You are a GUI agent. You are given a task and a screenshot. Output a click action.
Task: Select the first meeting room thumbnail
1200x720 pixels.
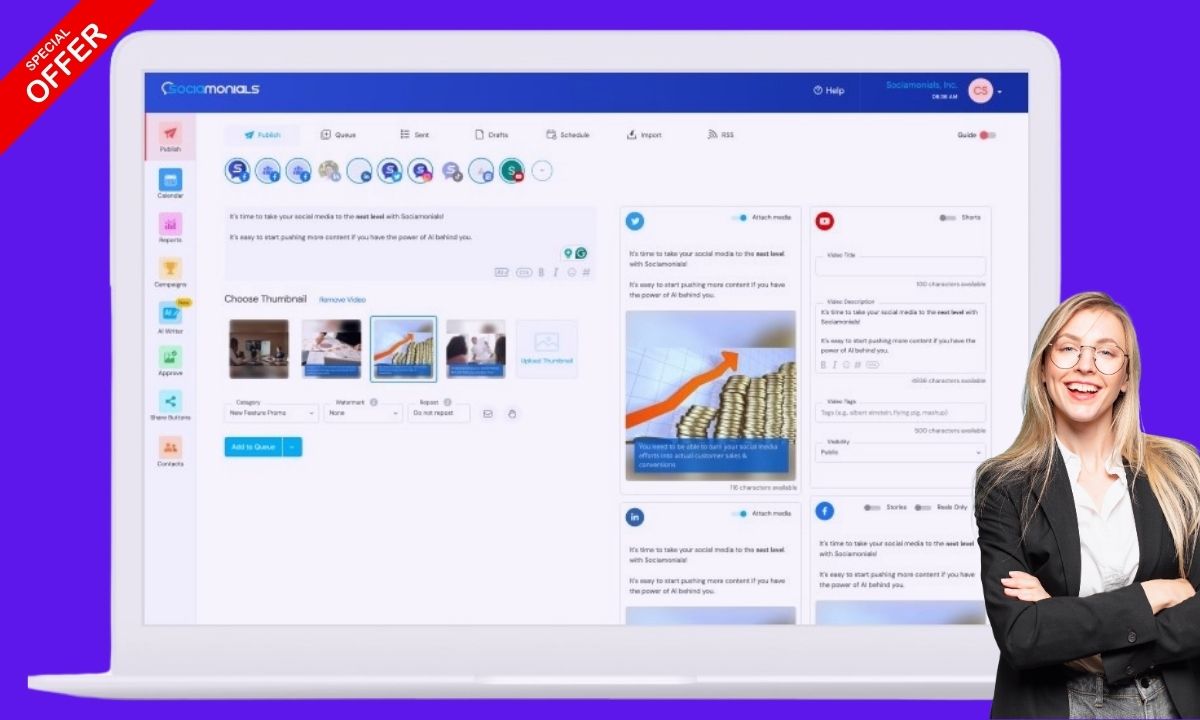259,349
